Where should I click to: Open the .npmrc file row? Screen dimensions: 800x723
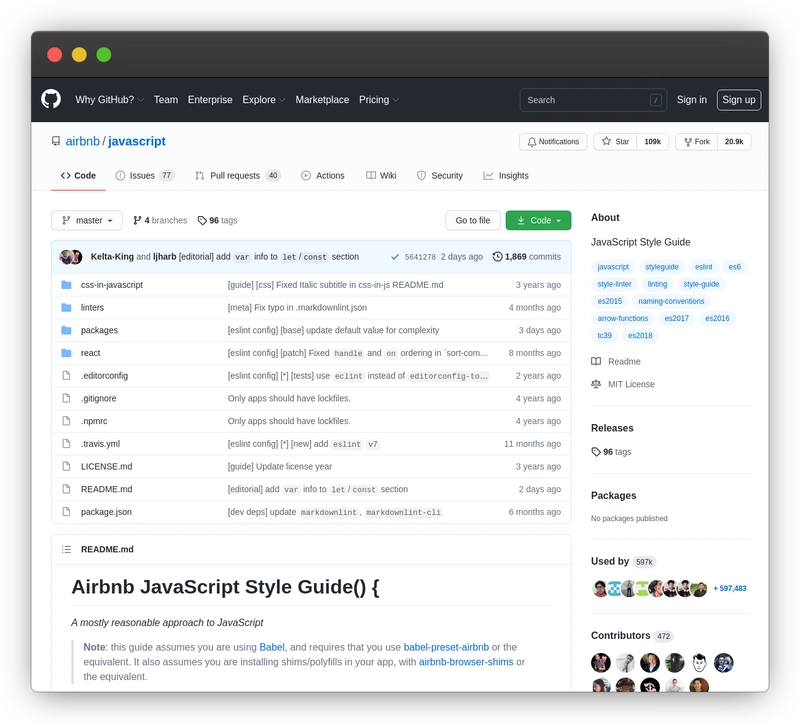click(x=311, y=421)
